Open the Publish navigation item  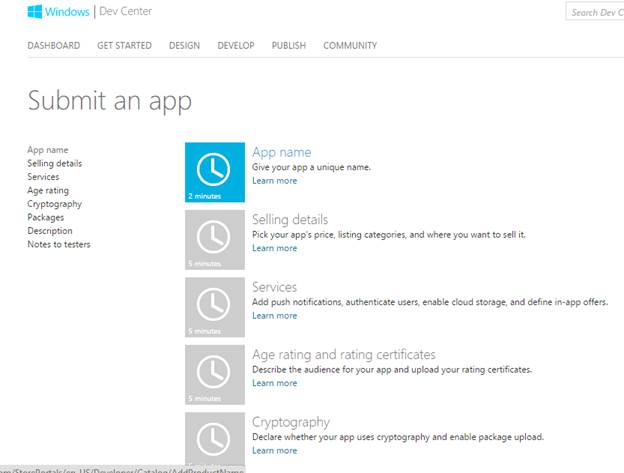[x=289, y=46]
